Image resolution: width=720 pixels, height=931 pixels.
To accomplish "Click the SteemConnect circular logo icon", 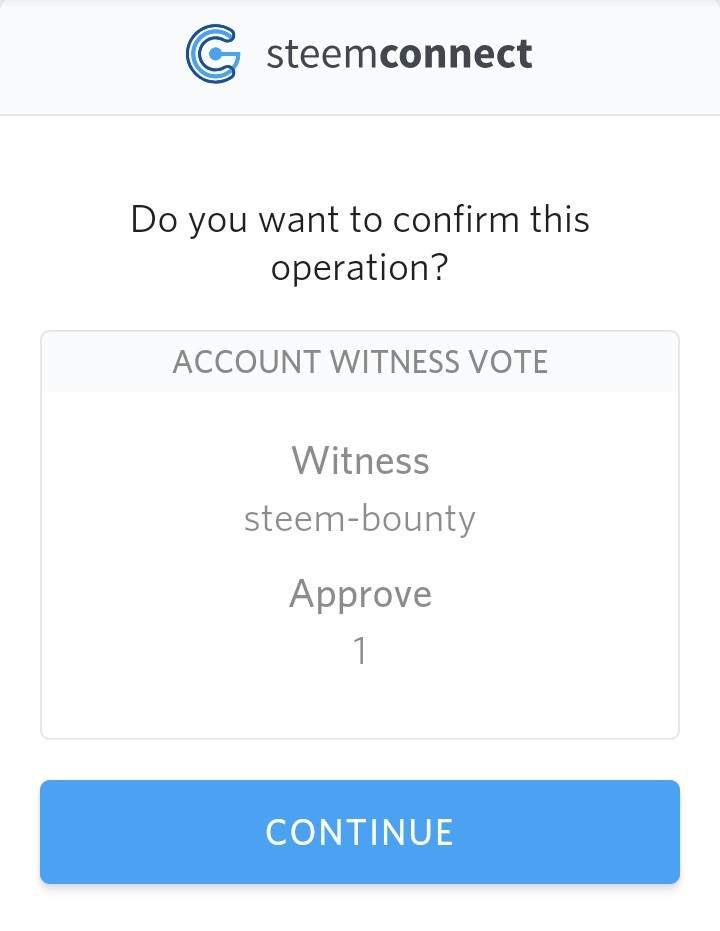I will coord(213,53).
